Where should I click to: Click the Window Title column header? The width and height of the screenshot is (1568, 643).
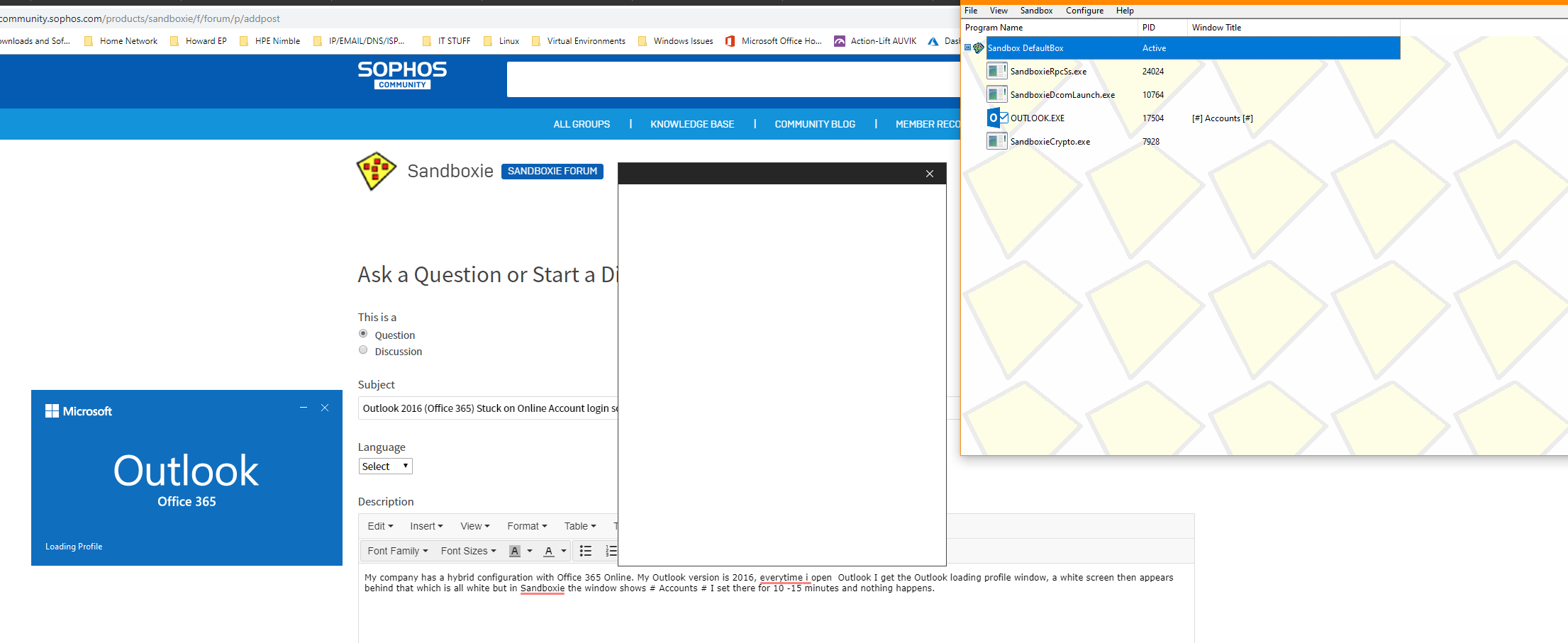(1294, 28)
